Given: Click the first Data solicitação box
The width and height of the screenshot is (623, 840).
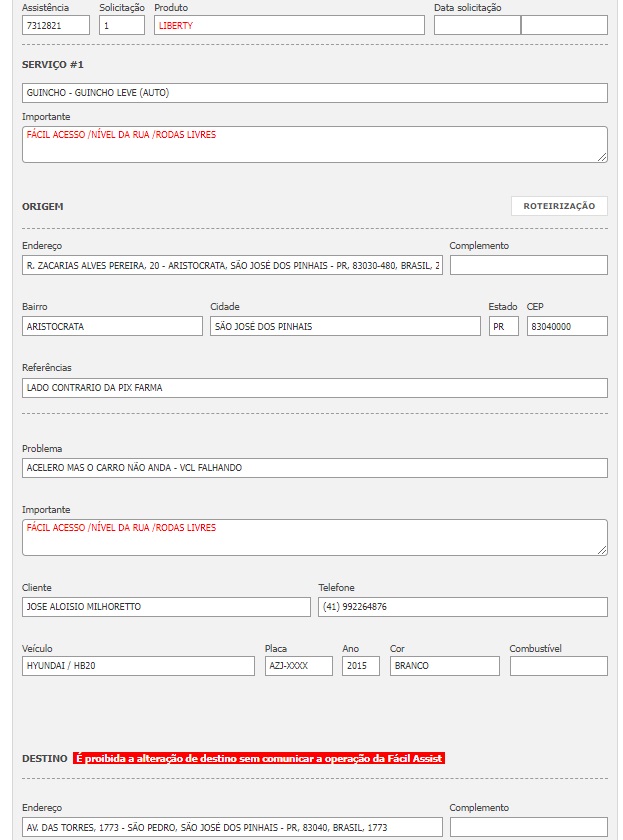Looking at the screenshot, I should tap(477, 25).
